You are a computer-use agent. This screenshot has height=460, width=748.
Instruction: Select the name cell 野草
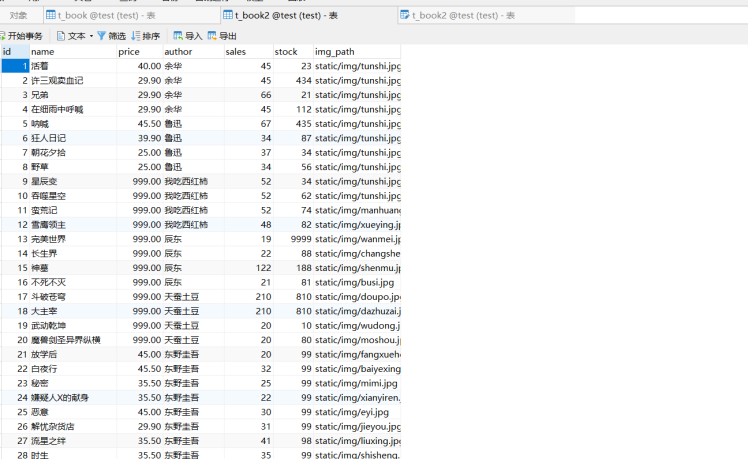(x=73, y=167)
